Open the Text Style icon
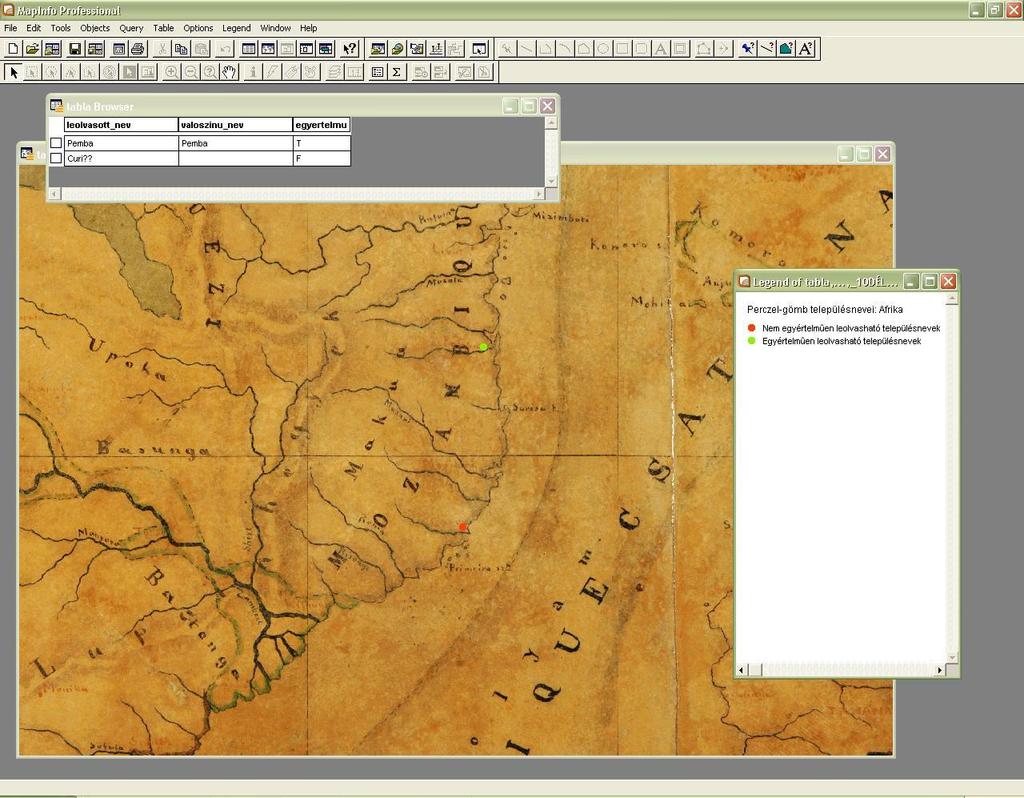Screen dimensions: 1024x798 806,49
